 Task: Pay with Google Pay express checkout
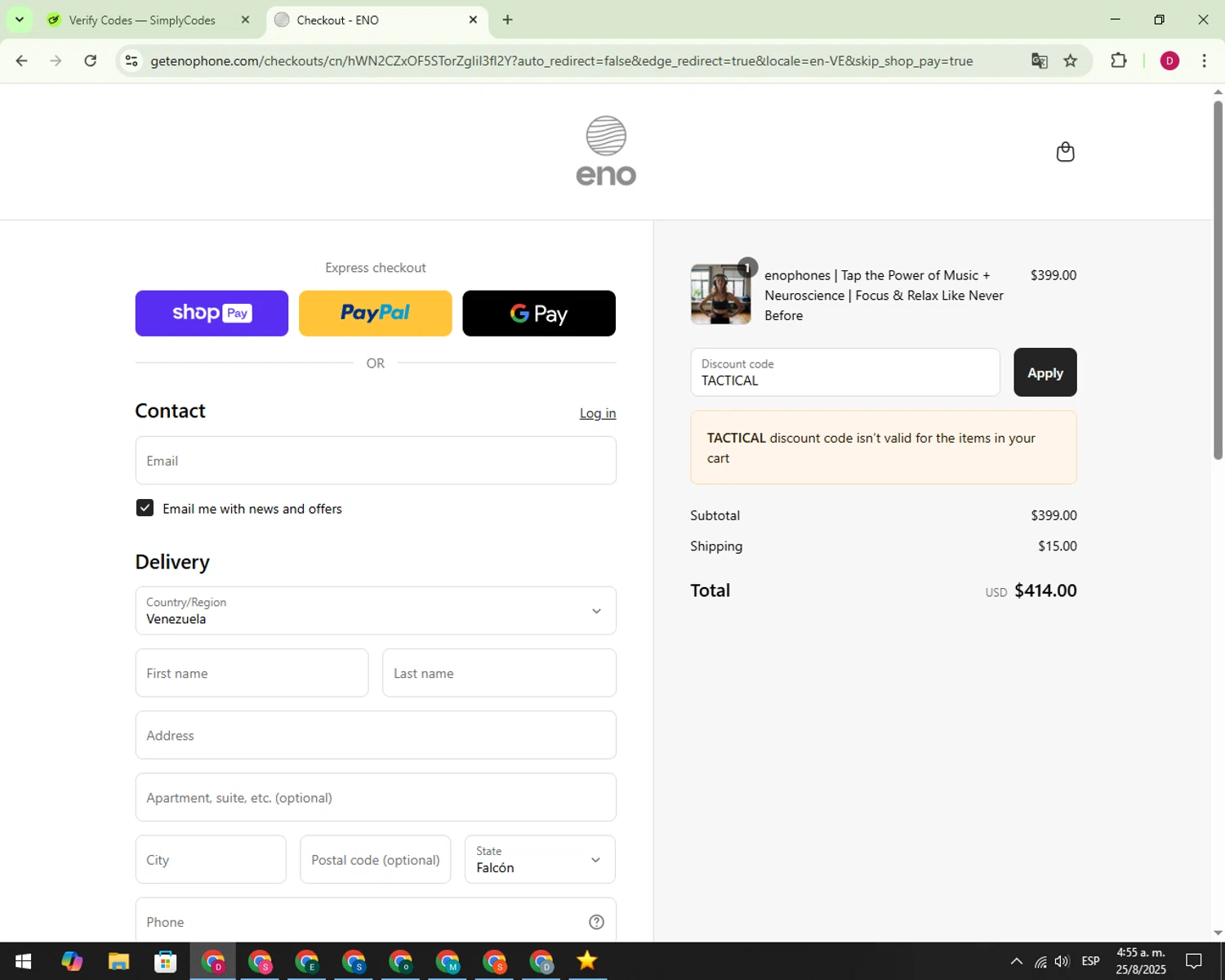tap(539, 314)
